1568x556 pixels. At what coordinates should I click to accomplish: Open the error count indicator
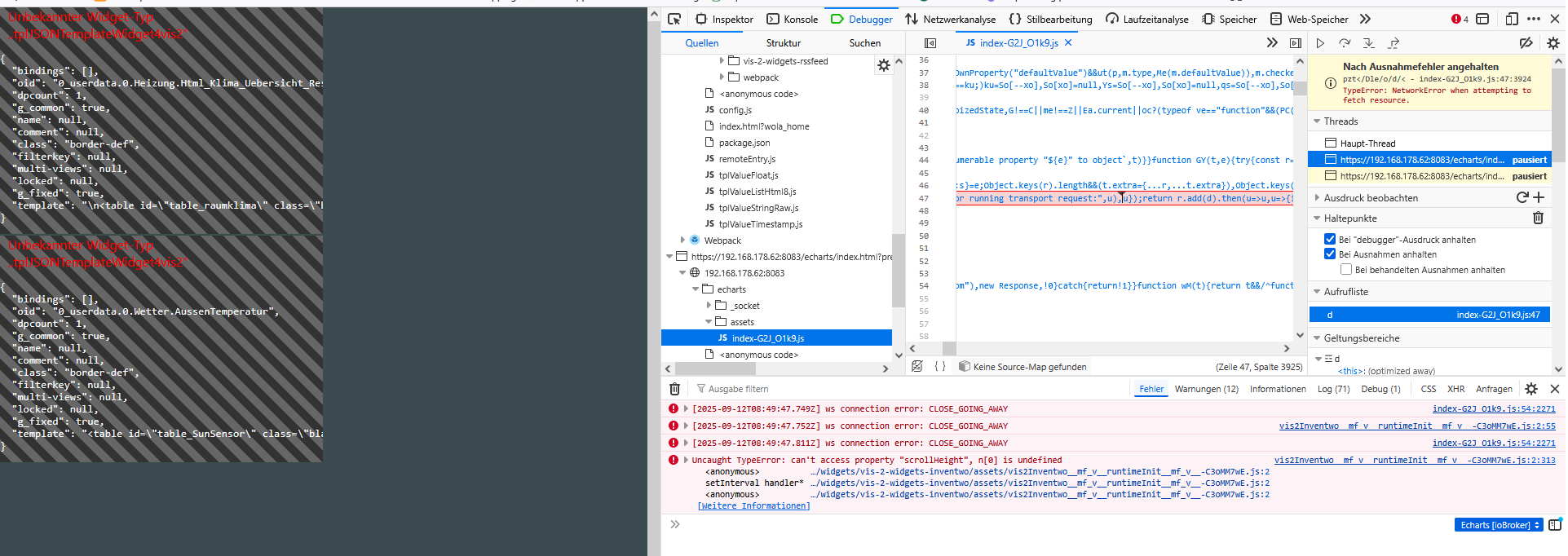(1460, 19)
